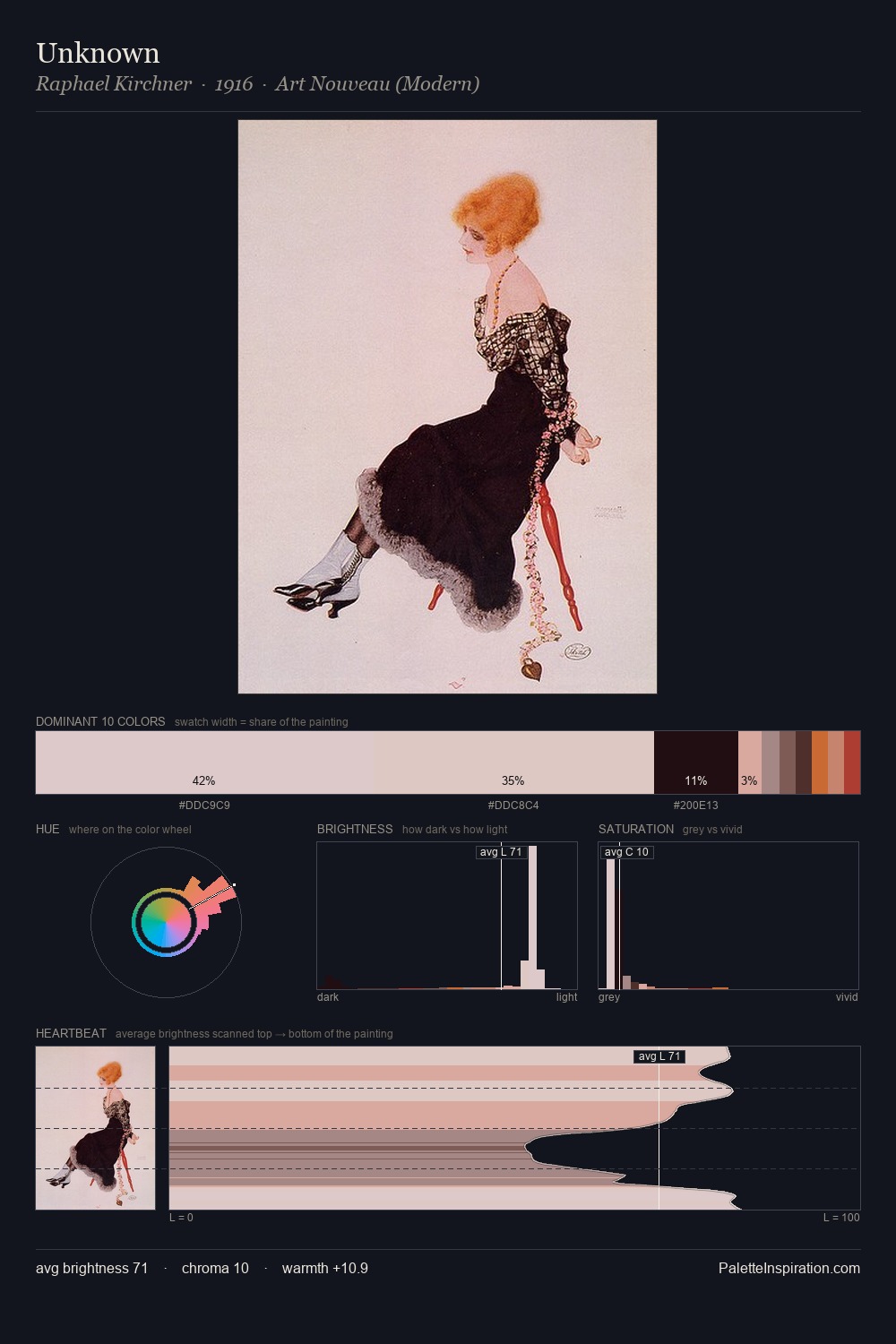Click style "Art Nouveau (Modern)"

377,83
